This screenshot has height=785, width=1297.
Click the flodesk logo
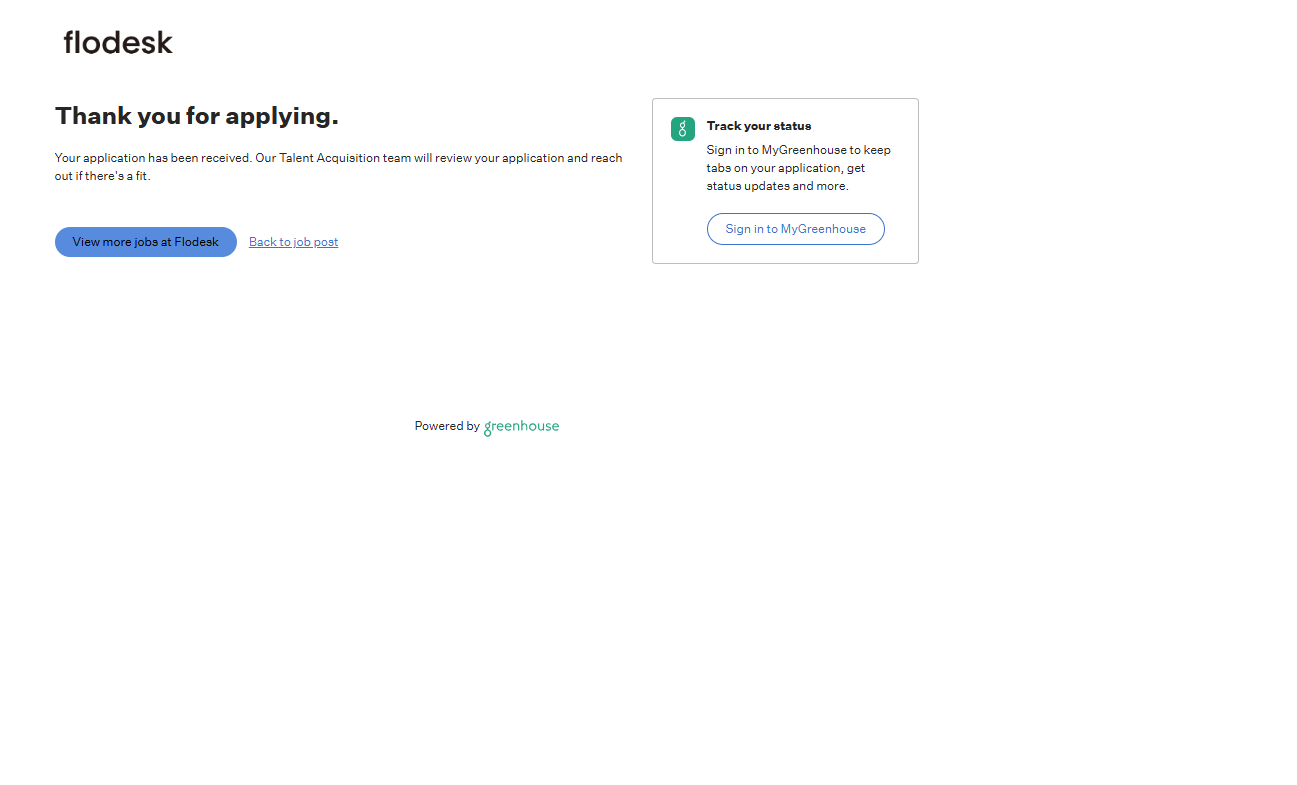coord(118,42)
